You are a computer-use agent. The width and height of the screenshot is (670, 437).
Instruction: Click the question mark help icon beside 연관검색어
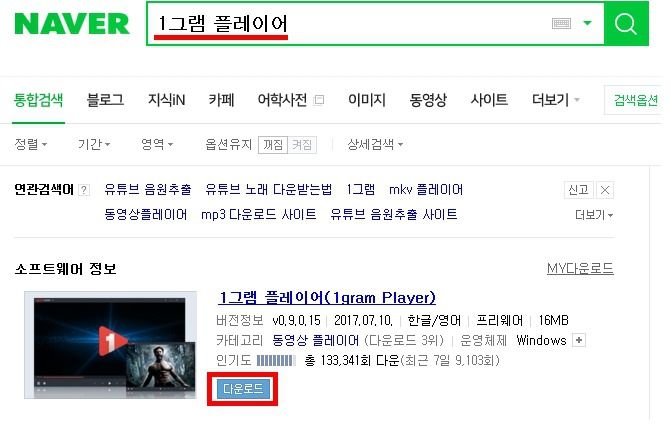pos(84,190)
